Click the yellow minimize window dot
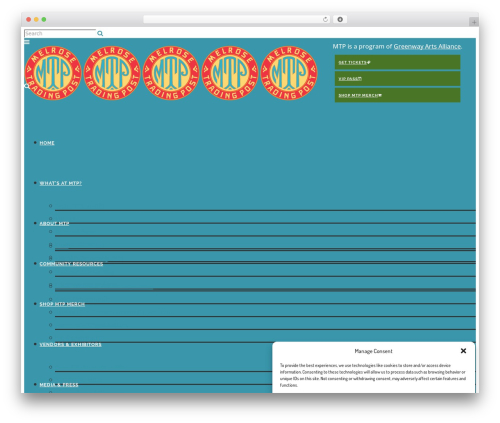500x423 pixels. pyautogui.click(x=36, y=19)
